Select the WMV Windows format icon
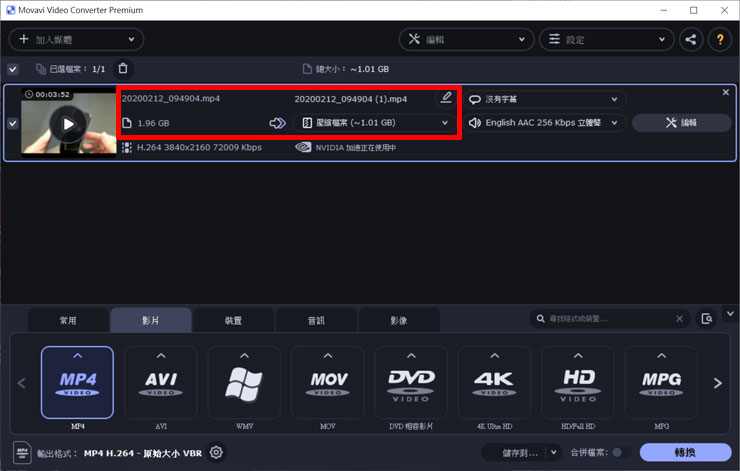This screenshot has width=740, height=471. pyautogui.click(x=244, y=382)
